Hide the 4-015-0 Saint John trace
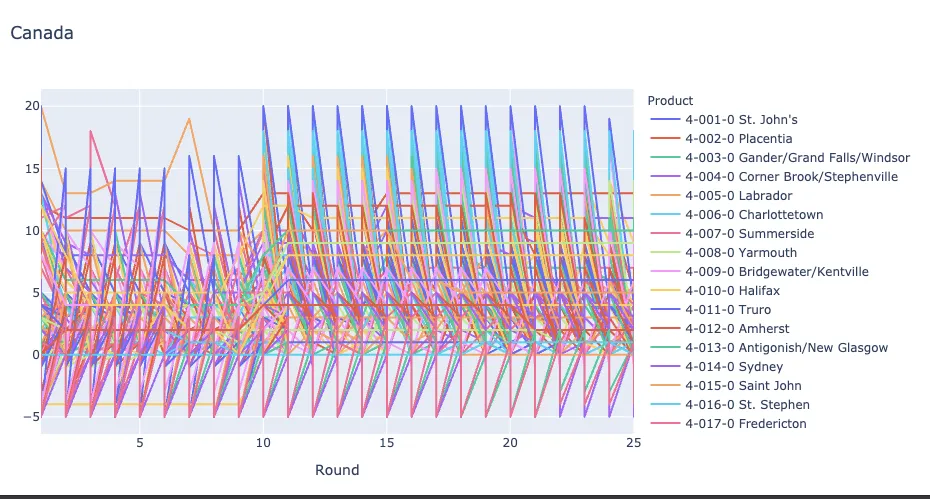Viewport: 930px width, 499px height. pyautogui.click(x=726, y=386)
